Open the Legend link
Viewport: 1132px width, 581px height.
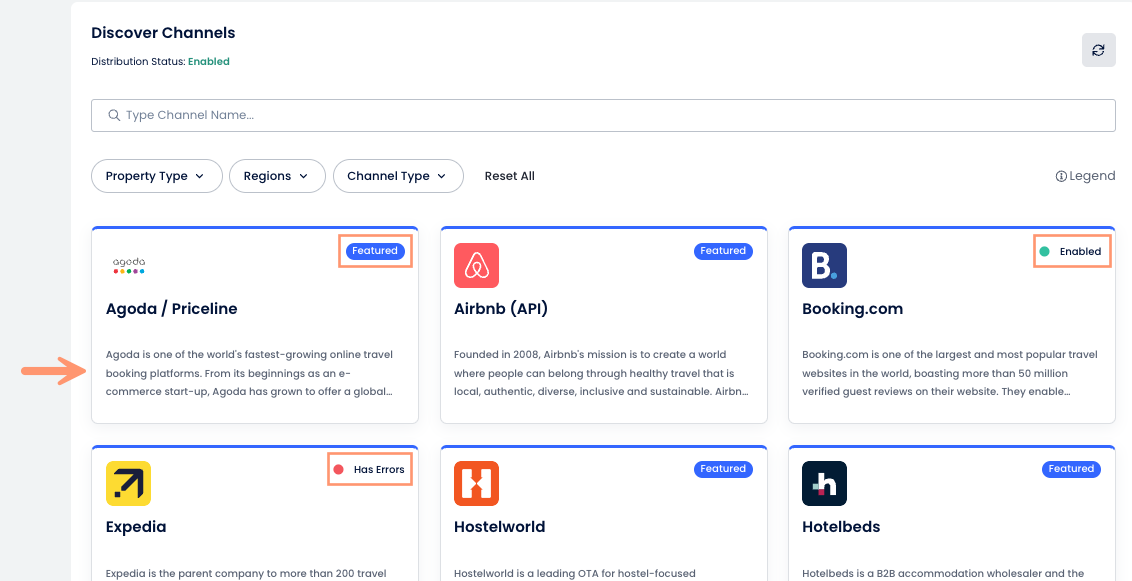click(x=1085, y=176)
